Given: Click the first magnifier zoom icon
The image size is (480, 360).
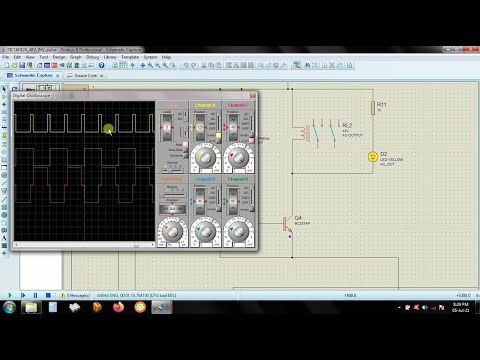Looking at the screenshot, I should coord(150,65).
